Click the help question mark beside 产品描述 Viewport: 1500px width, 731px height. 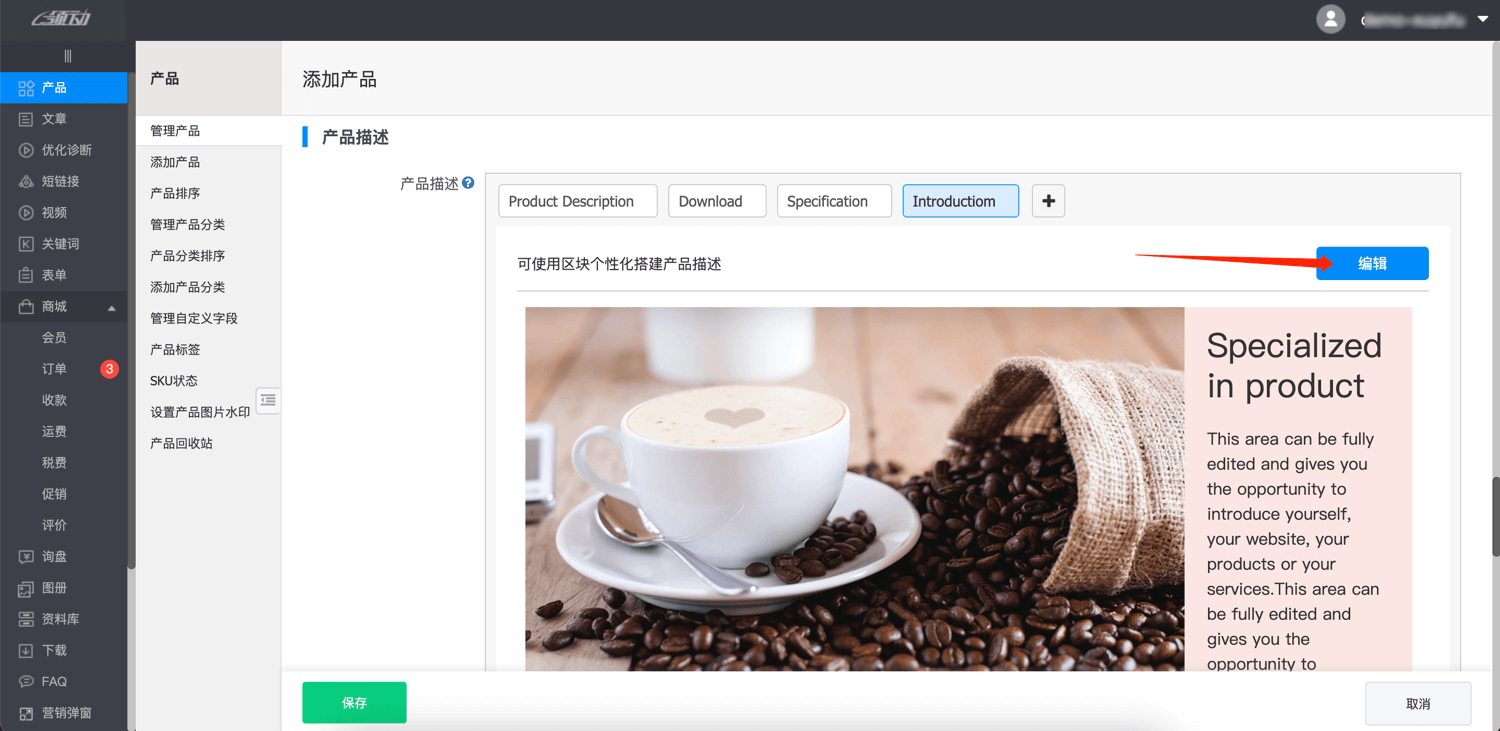tap(468, 183)
